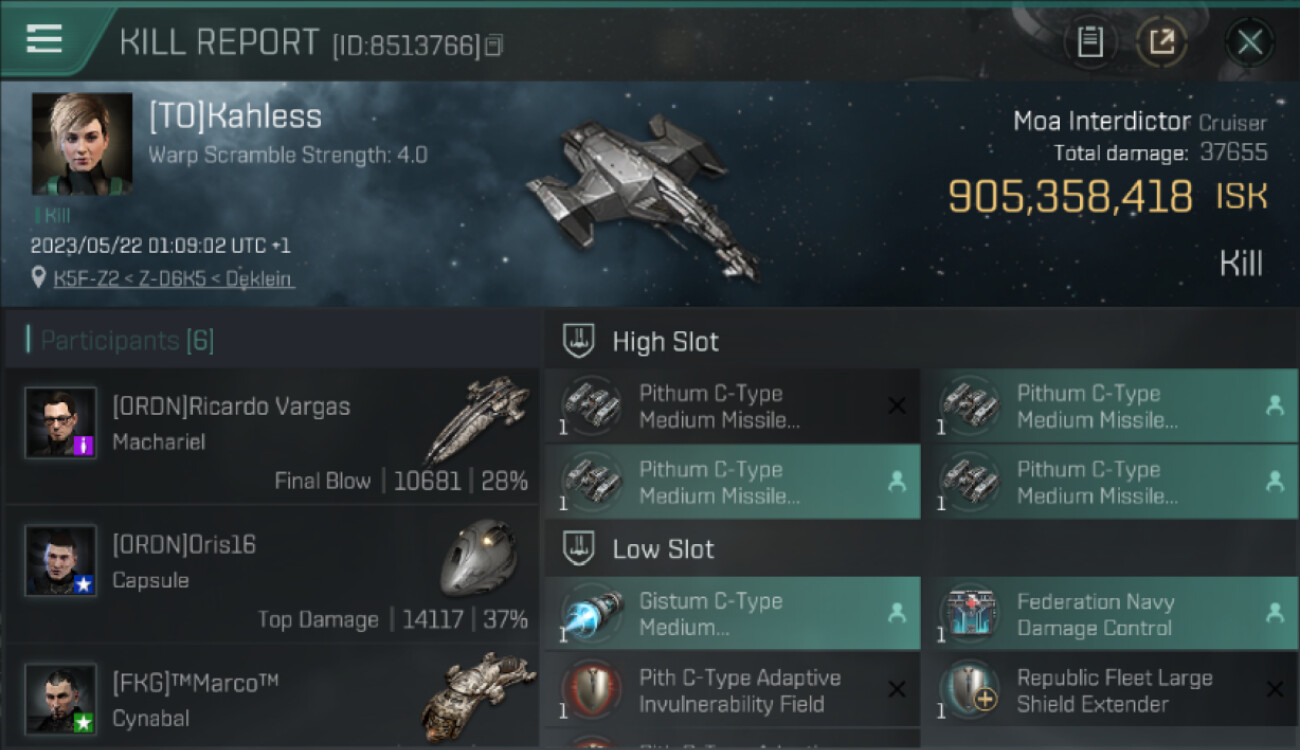Viewport: 1300px width, 750px height.
Task: Select the Gistum C-Type Medium module
Action: [733, 614]
